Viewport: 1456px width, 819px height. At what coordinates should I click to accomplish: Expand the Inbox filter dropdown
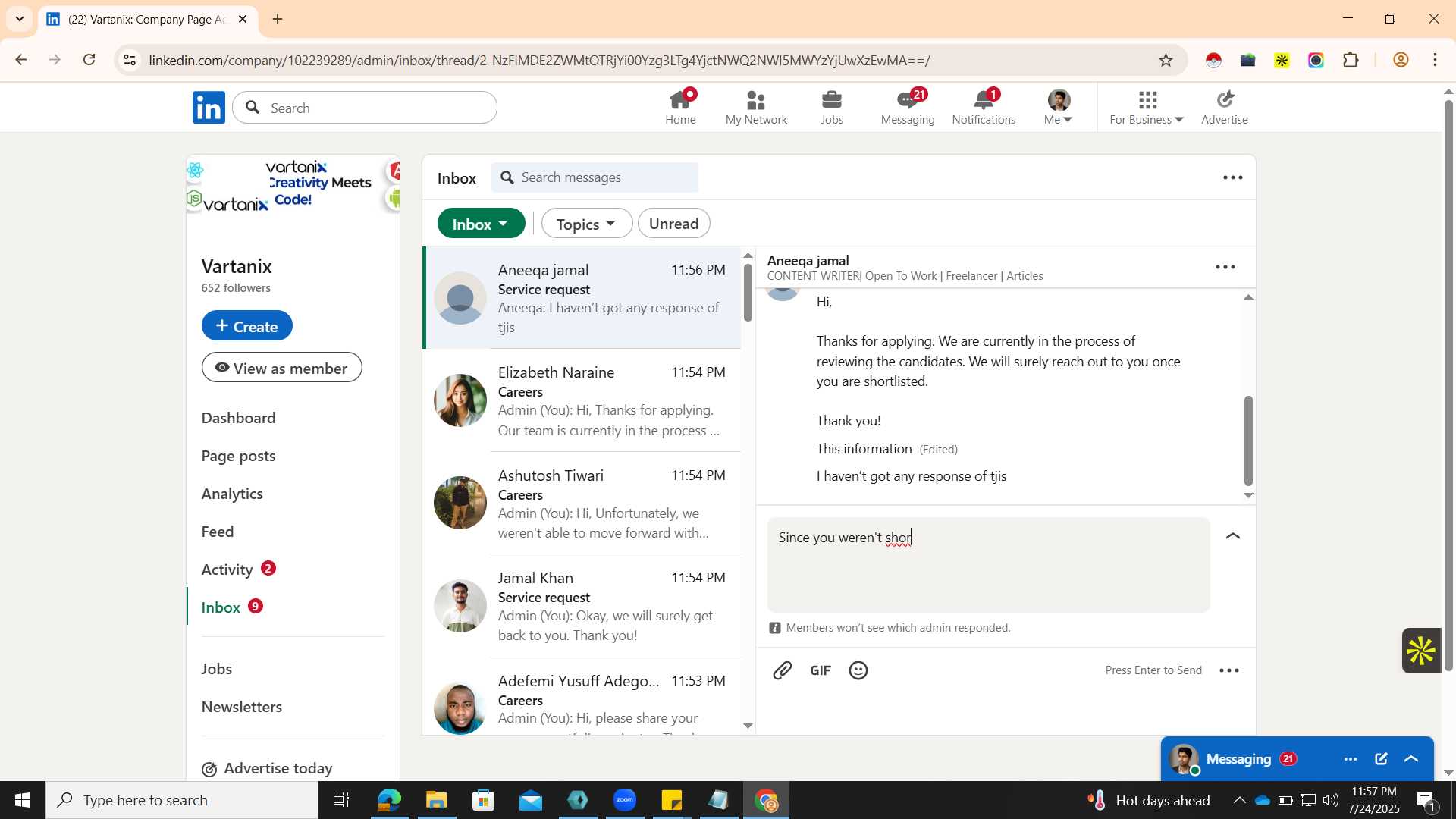481,224
